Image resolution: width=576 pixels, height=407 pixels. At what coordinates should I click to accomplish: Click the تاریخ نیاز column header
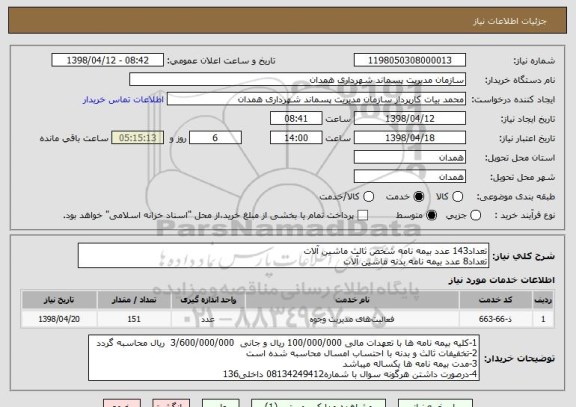coord(59,300)
